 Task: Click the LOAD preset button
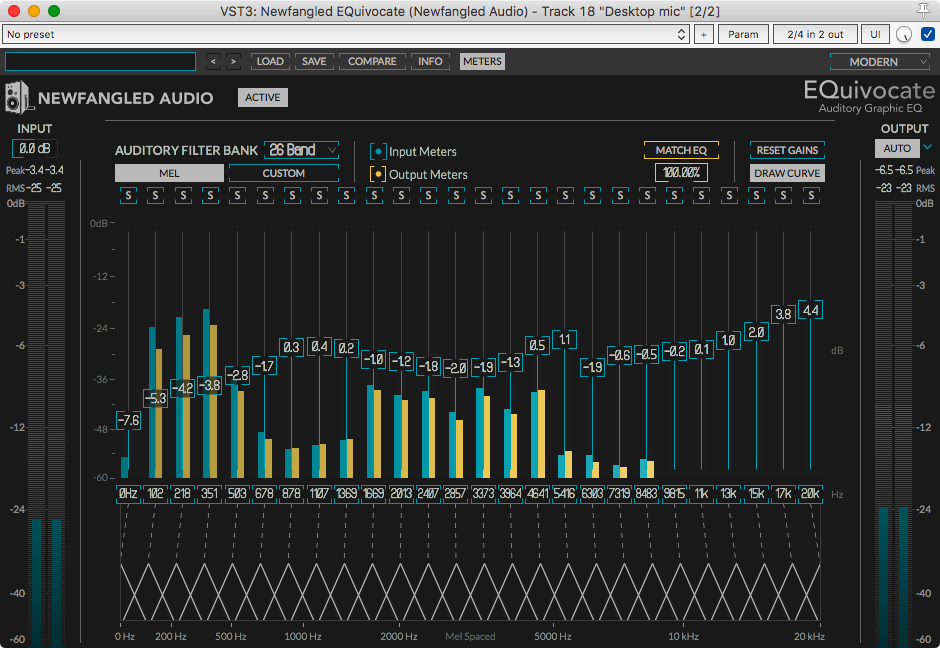point(270,61)
